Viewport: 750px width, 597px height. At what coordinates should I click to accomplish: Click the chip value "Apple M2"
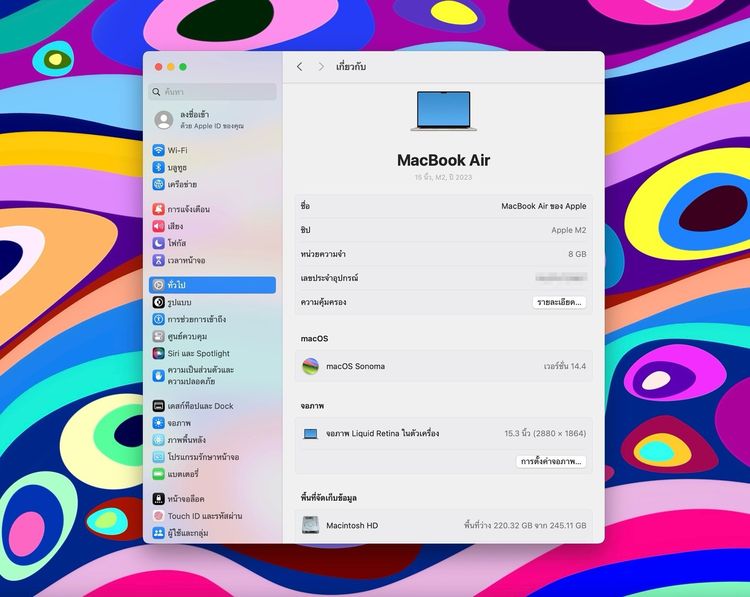pos(569,230)
